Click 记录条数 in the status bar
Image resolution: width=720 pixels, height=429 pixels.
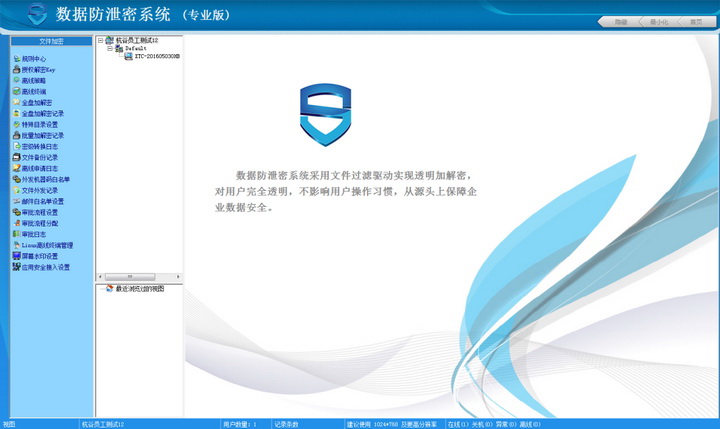pos(287,424)
